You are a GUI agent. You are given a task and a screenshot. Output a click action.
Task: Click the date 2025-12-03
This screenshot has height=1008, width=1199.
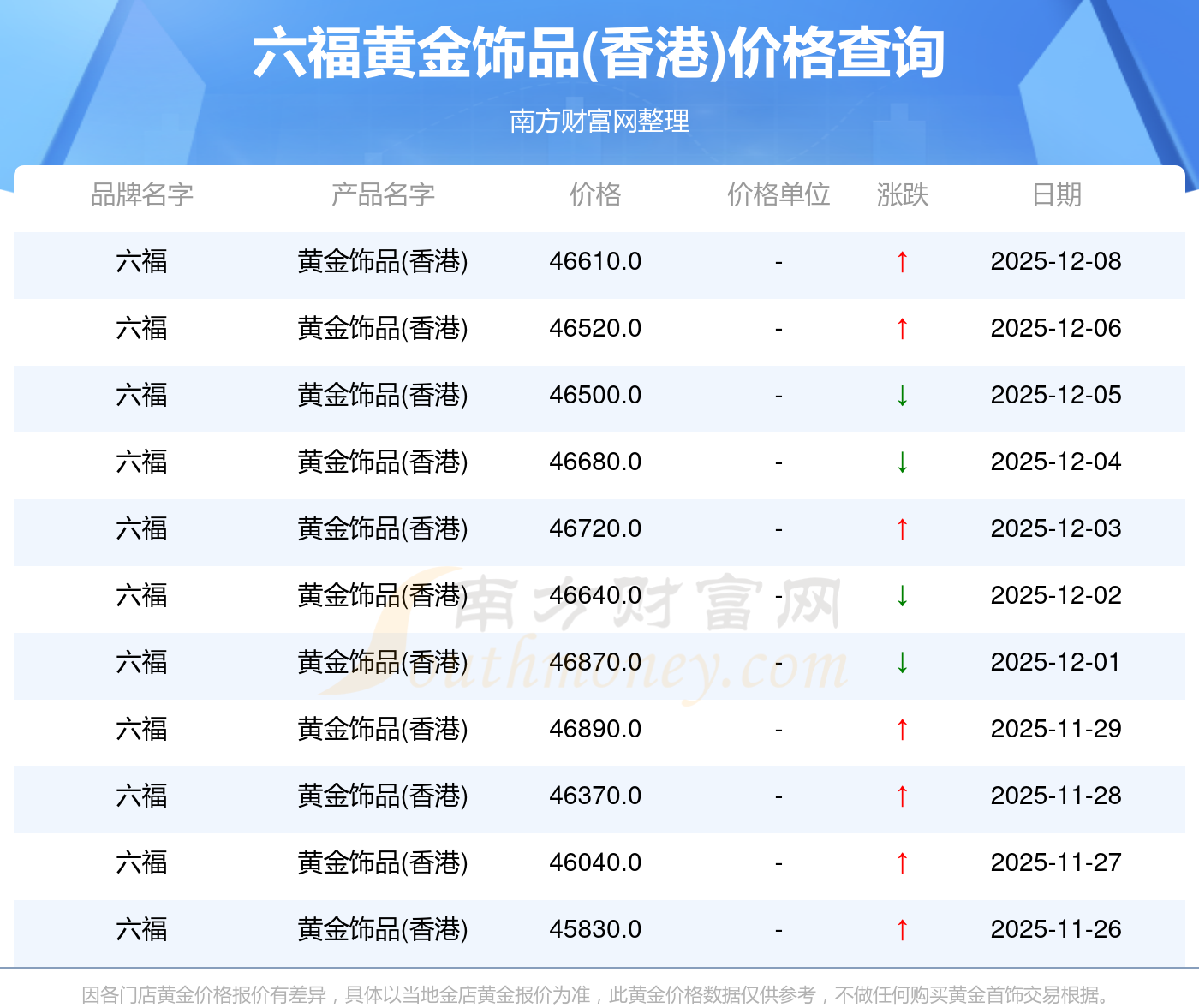[x=1056, y=528]
